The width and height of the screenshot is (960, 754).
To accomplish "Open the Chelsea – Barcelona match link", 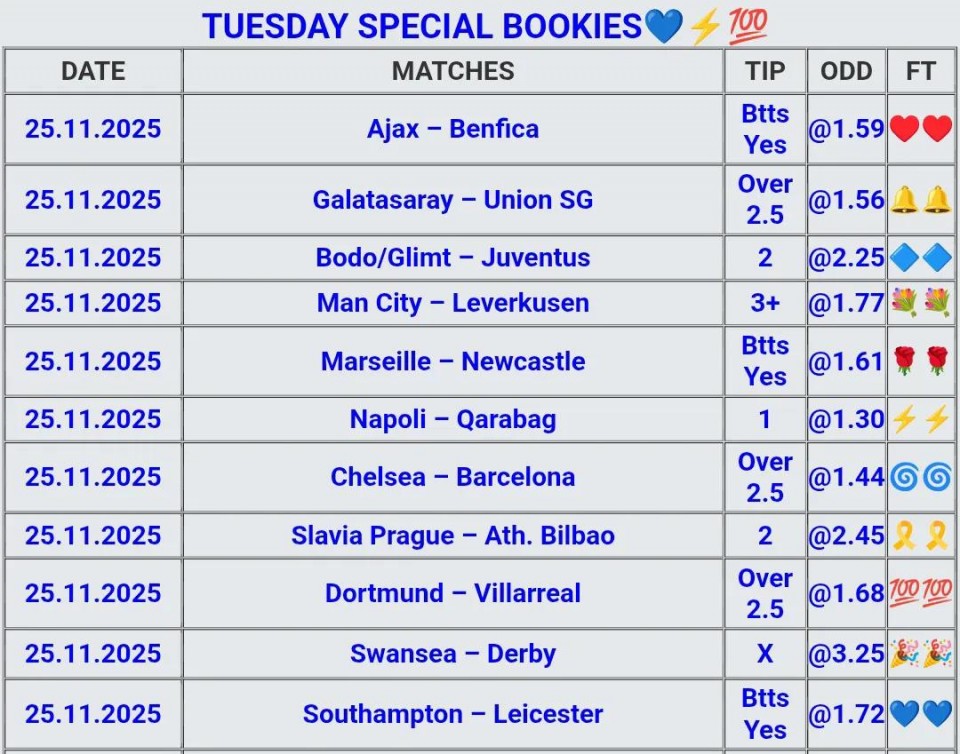I will tap(453, 478).
